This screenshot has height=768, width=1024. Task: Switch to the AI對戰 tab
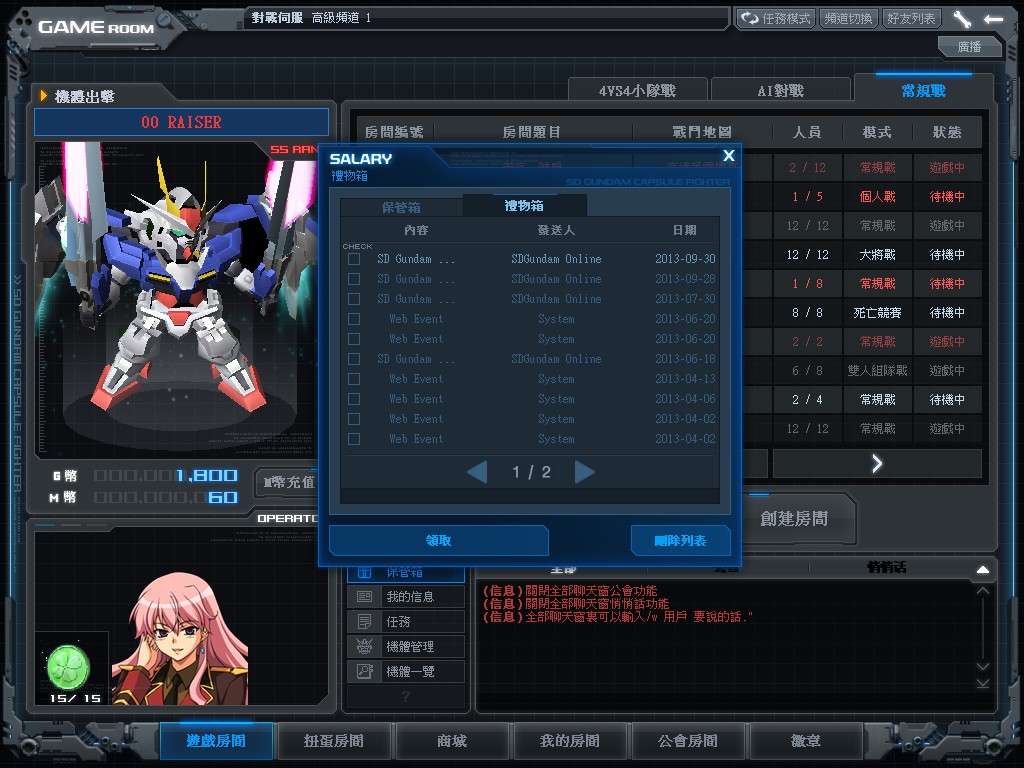pos(780,90)
